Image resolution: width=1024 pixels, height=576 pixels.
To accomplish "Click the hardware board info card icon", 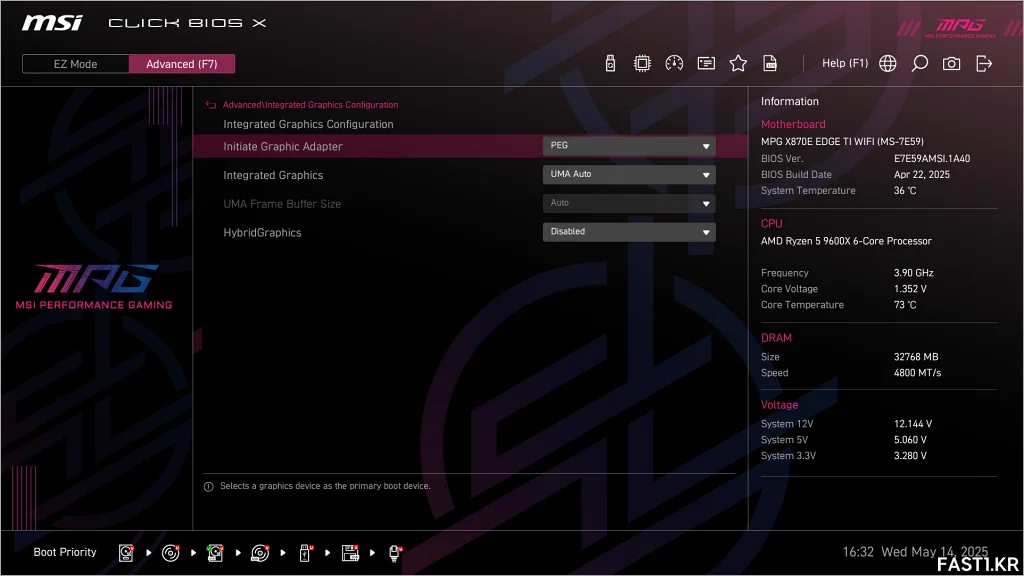I will click(706, 63).
